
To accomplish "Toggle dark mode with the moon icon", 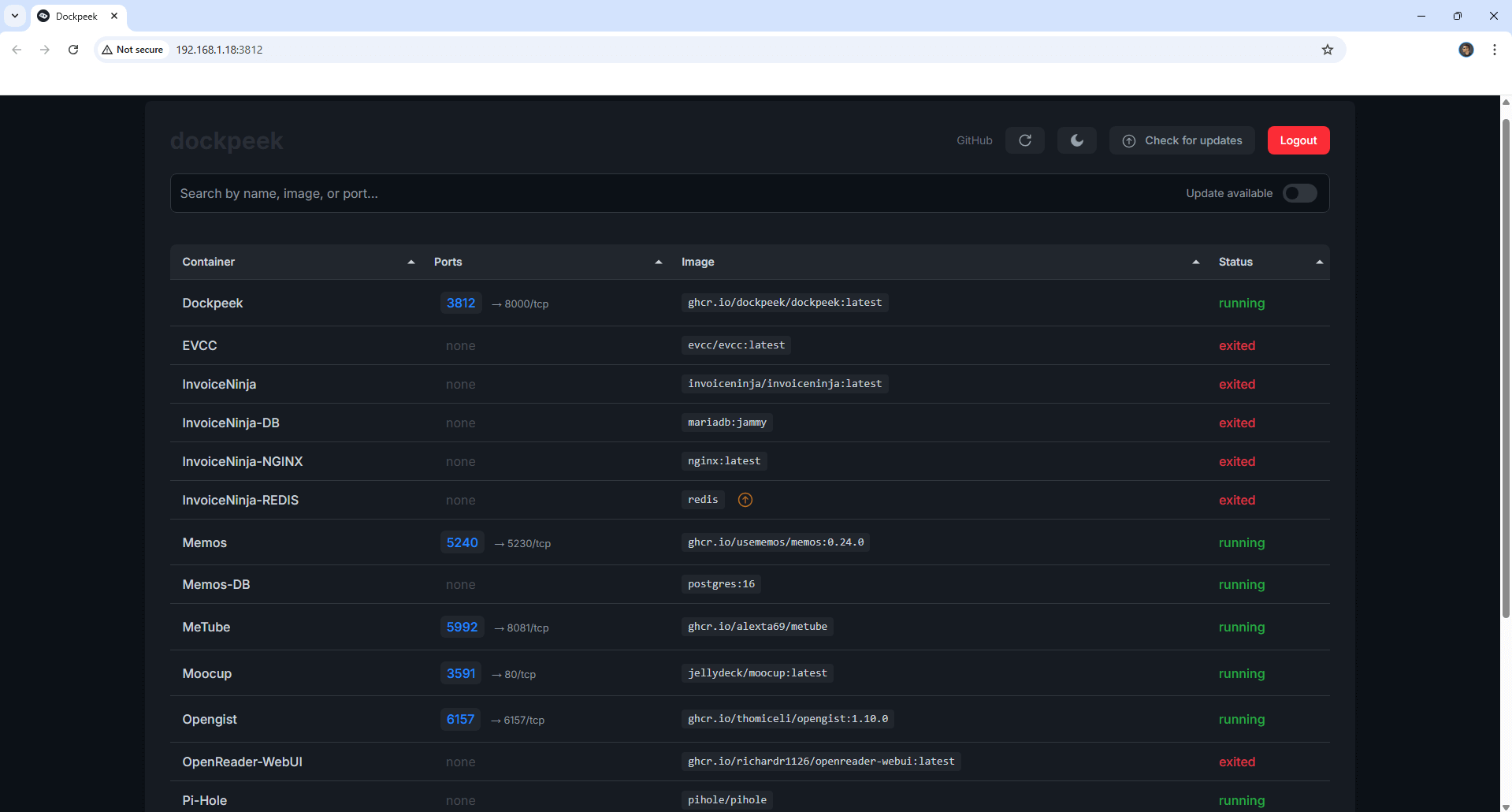I will [1076, 140].
